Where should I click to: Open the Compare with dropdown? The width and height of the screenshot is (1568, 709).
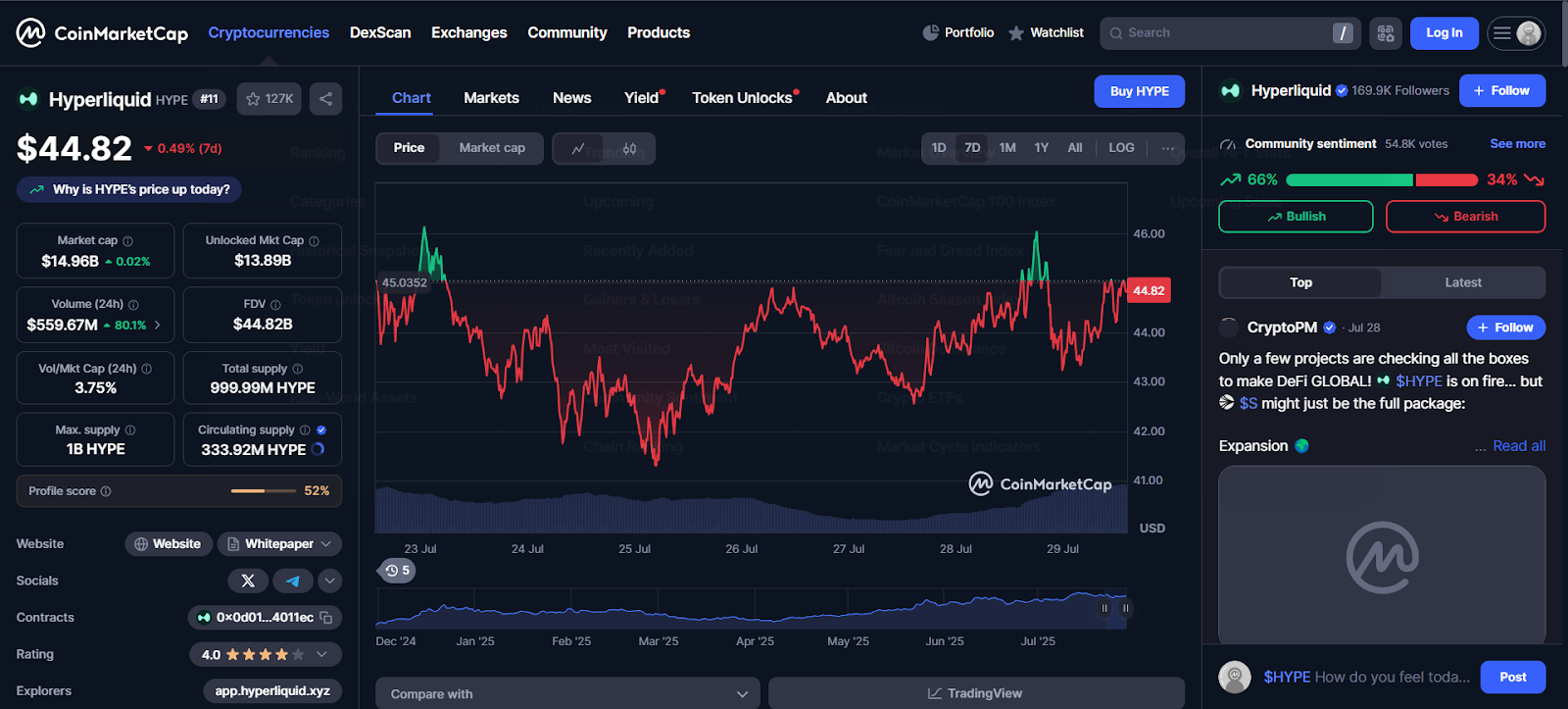coord(568,693)
